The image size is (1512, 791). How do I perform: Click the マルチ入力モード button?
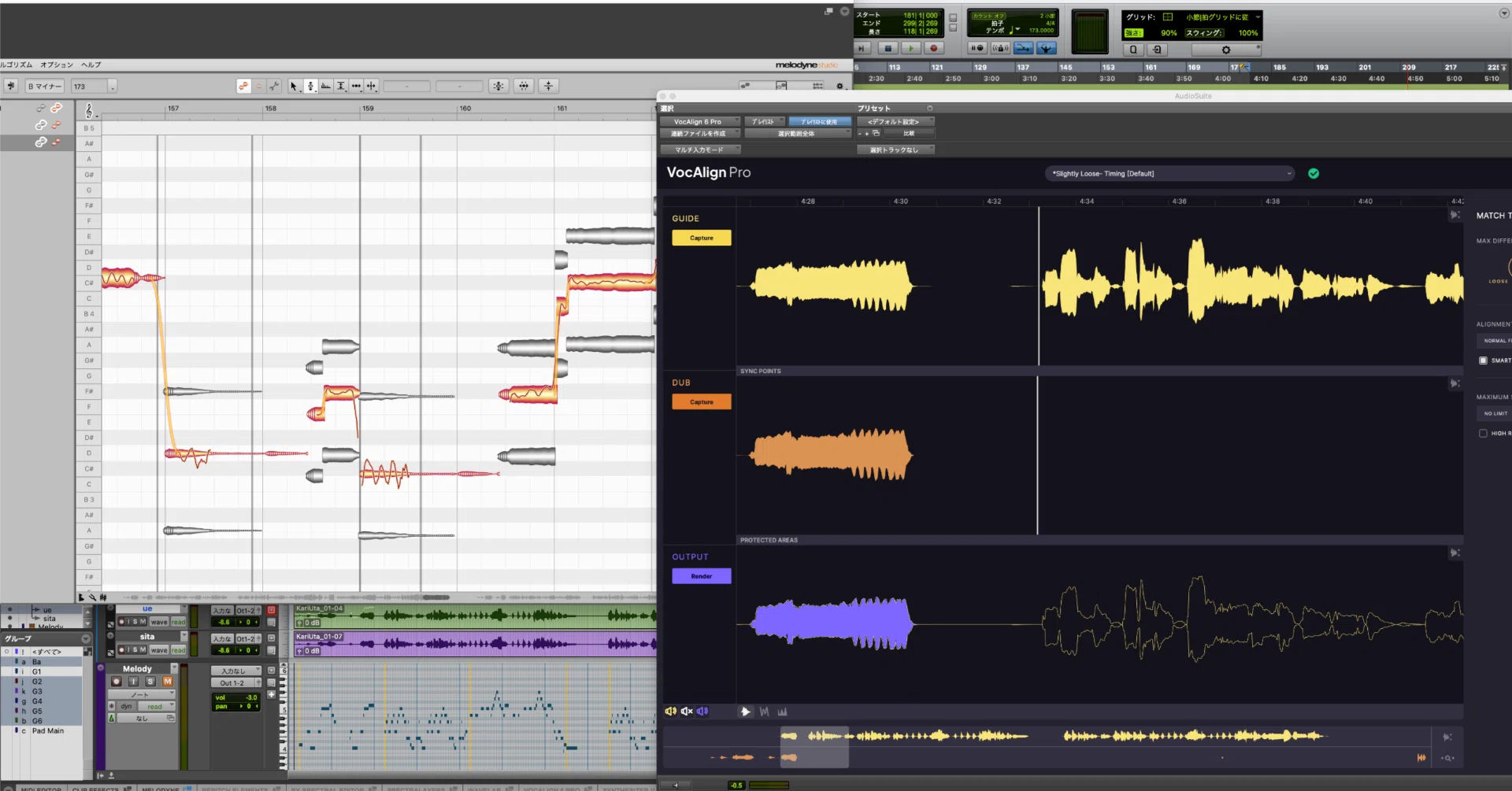click(x=699, y=150)
